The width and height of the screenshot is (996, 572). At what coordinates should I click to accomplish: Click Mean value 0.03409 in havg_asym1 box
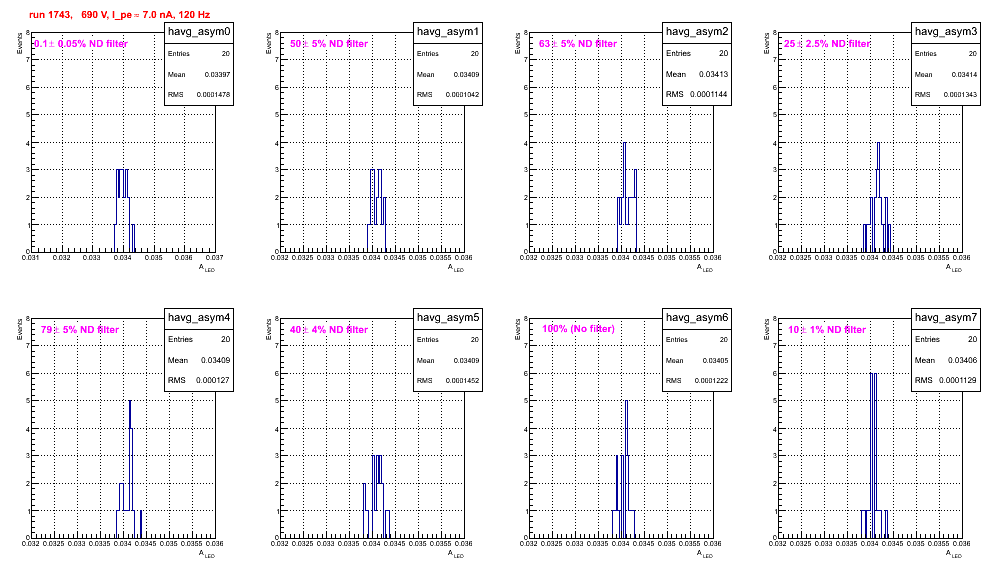466,74
